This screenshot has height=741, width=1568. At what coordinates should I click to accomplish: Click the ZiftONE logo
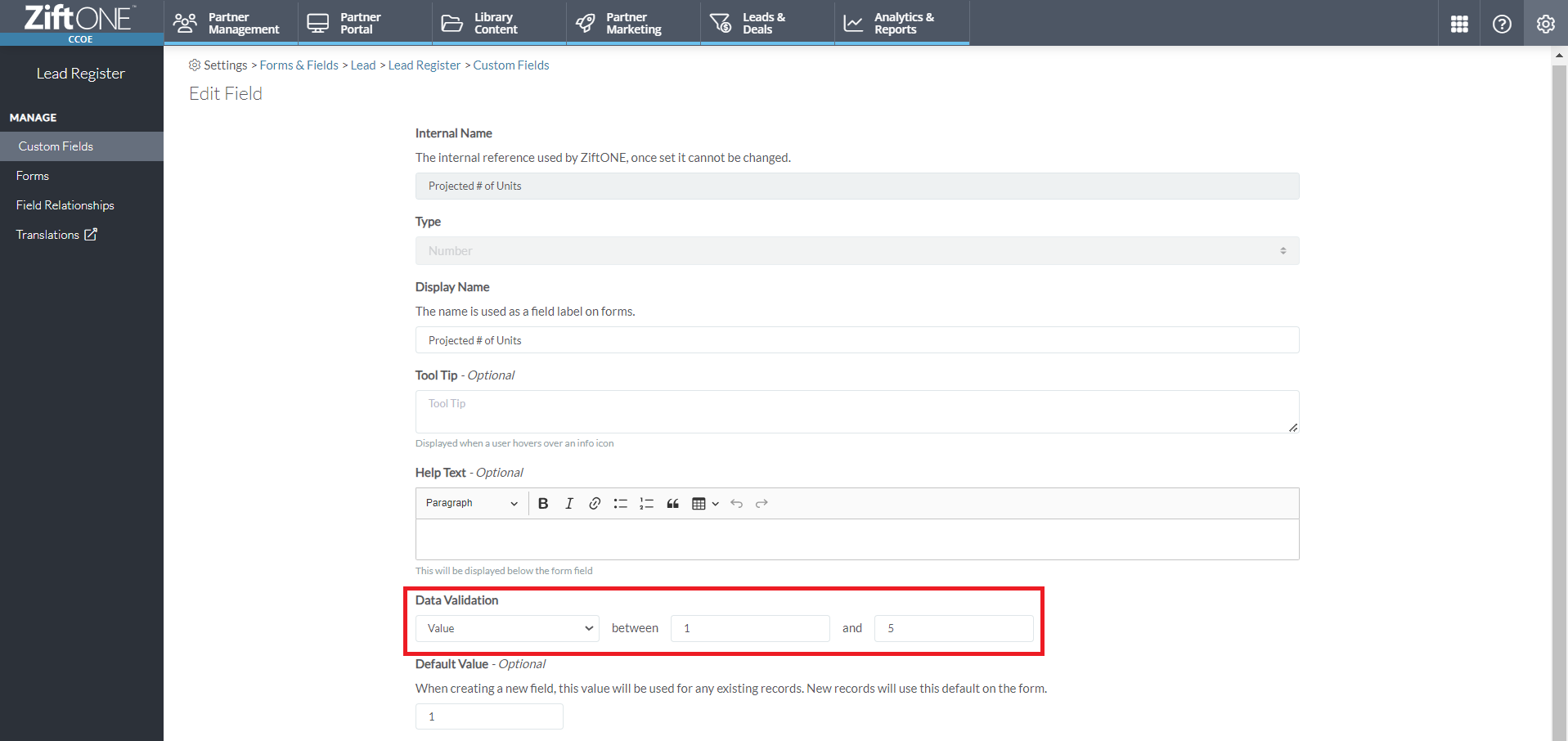[x=79, y=18]
